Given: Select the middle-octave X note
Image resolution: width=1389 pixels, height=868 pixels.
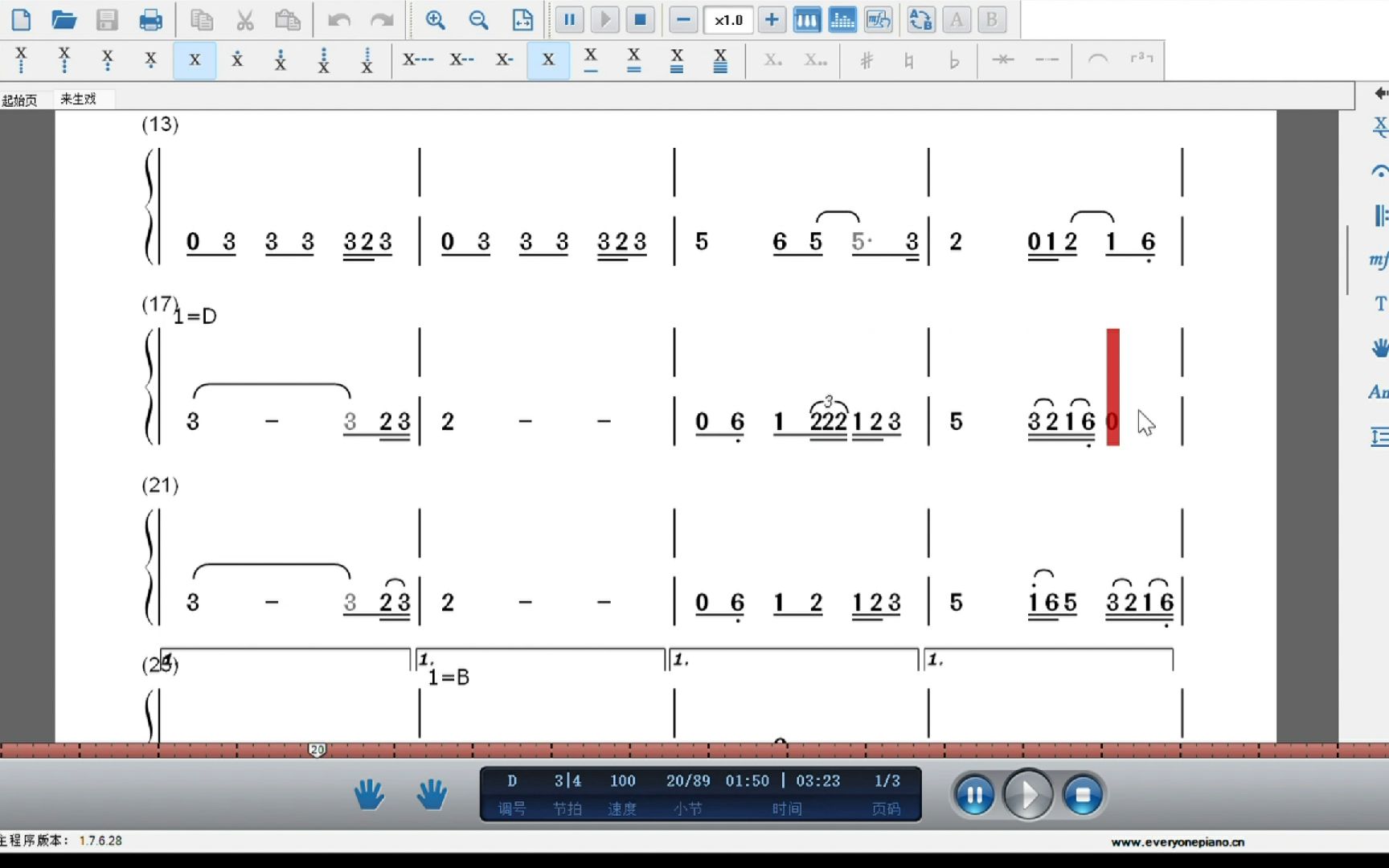Looking at the screenshot, I should point(195,60).
